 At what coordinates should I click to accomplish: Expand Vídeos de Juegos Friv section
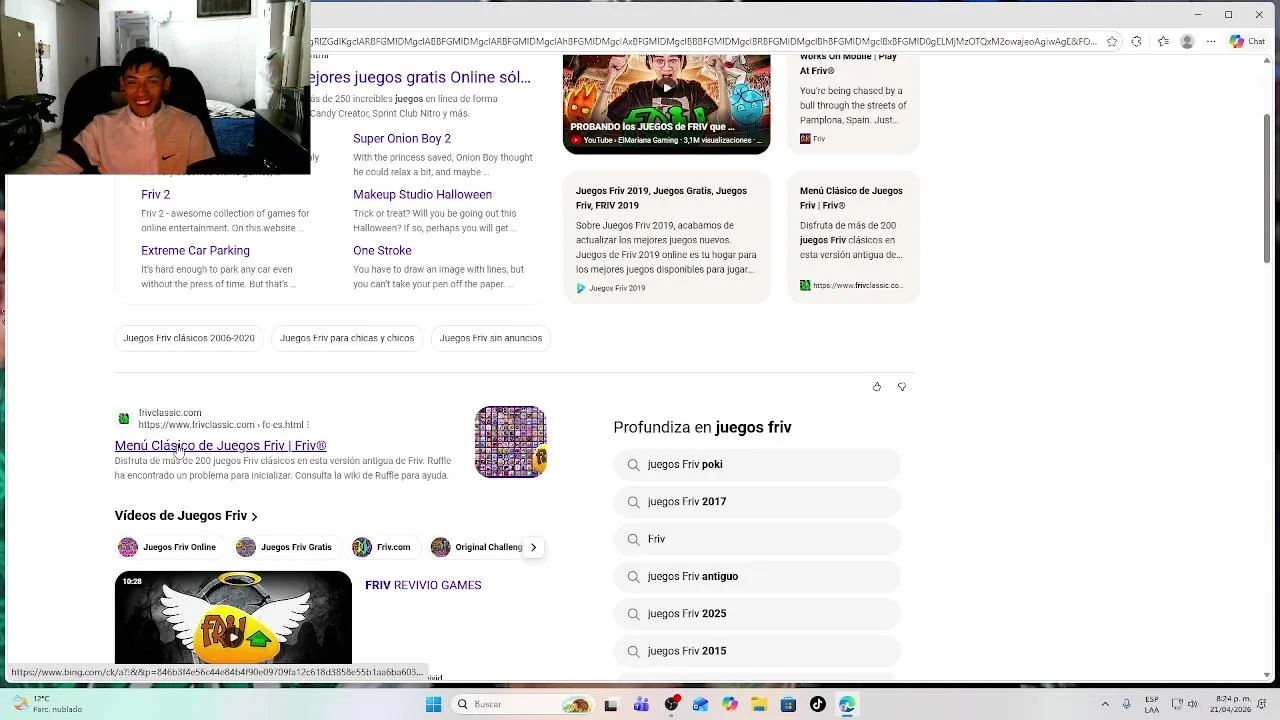(186, 516)
